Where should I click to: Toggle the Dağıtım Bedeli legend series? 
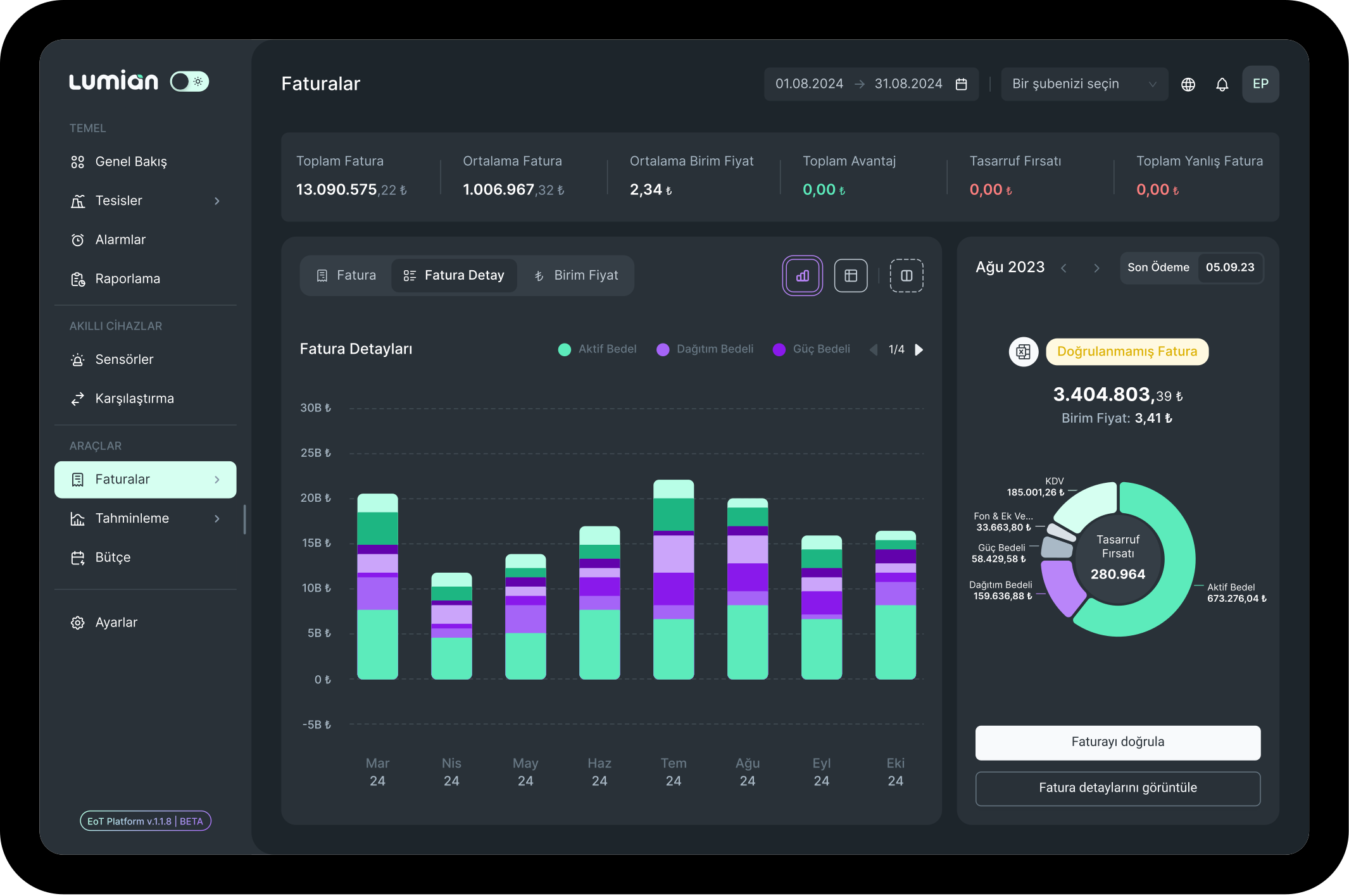(705, 350)
